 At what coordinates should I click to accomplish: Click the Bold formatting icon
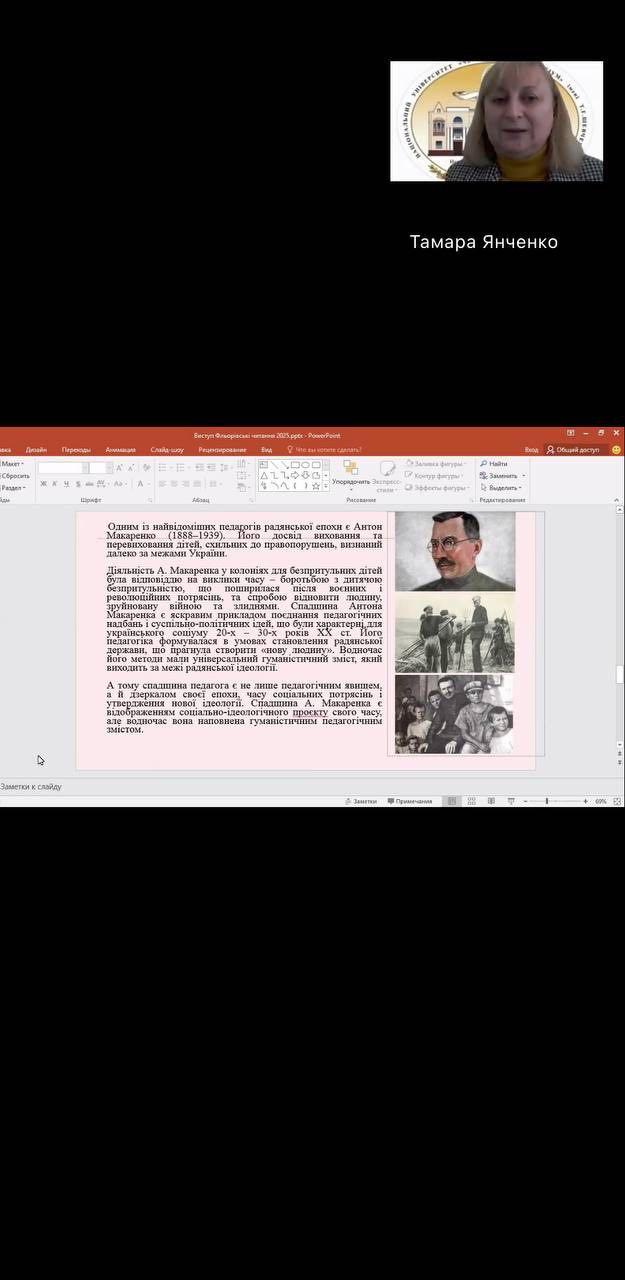point(43,484)
